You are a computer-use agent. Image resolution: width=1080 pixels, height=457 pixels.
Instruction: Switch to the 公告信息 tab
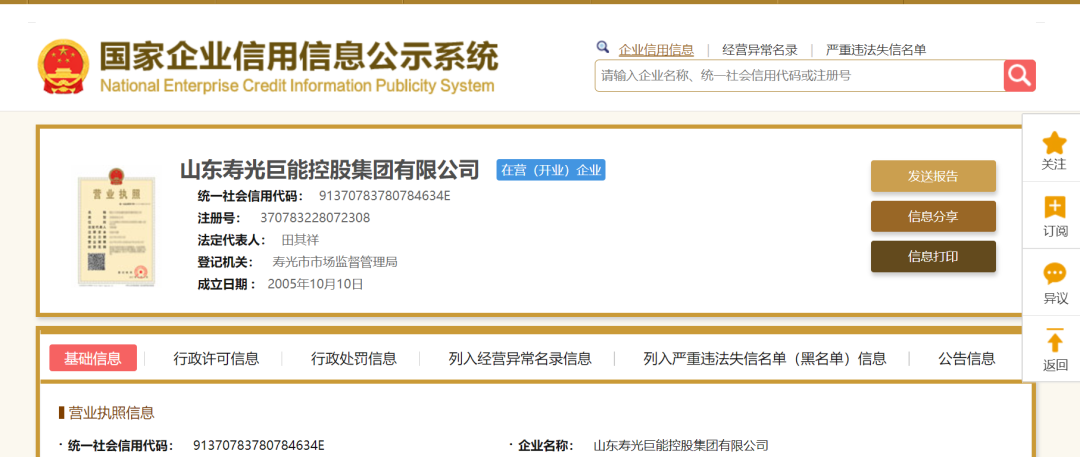[967, 358]
